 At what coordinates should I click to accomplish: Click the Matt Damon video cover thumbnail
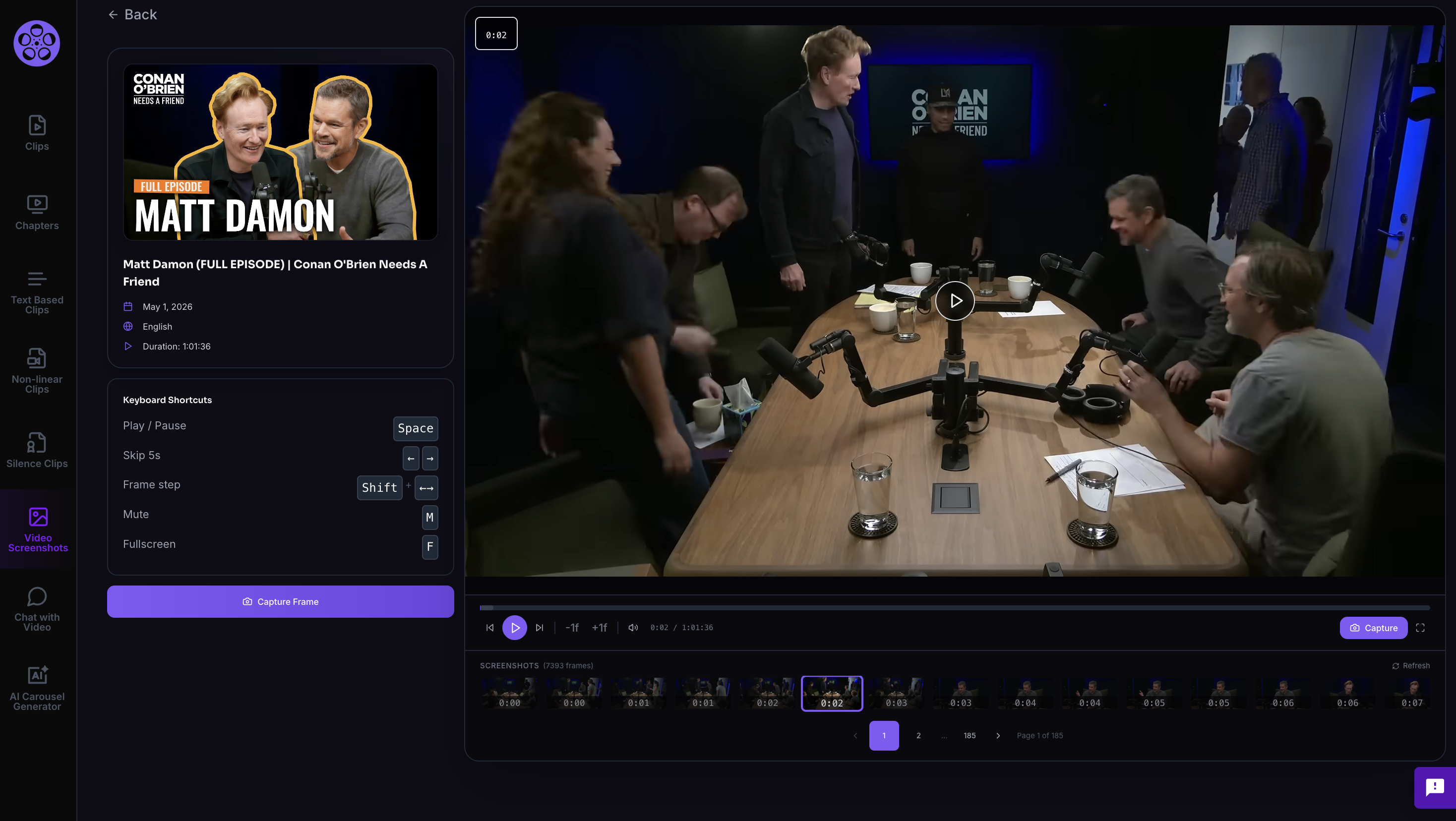280,152
